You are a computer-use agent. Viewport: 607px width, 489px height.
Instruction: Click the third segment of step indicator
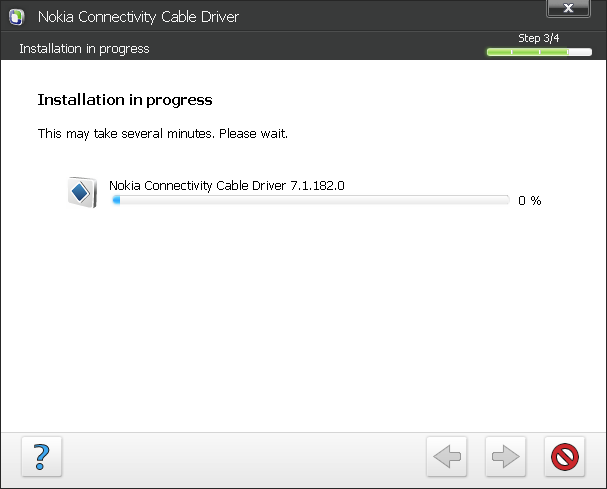point(553,51)
